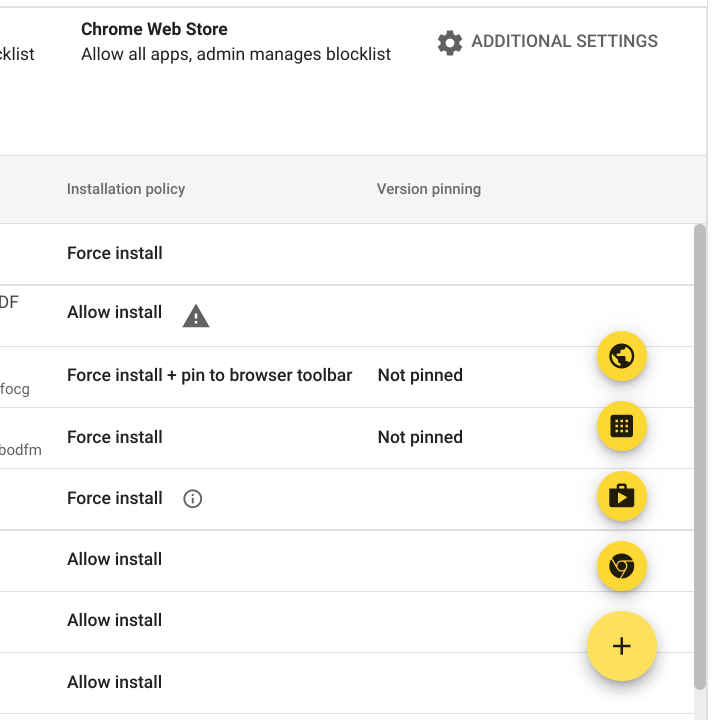Image resolution: width=728 pixels, height=720 pixels.
Task: Select Not pinned in the bodfm row
Action: [x=420, y=437]
